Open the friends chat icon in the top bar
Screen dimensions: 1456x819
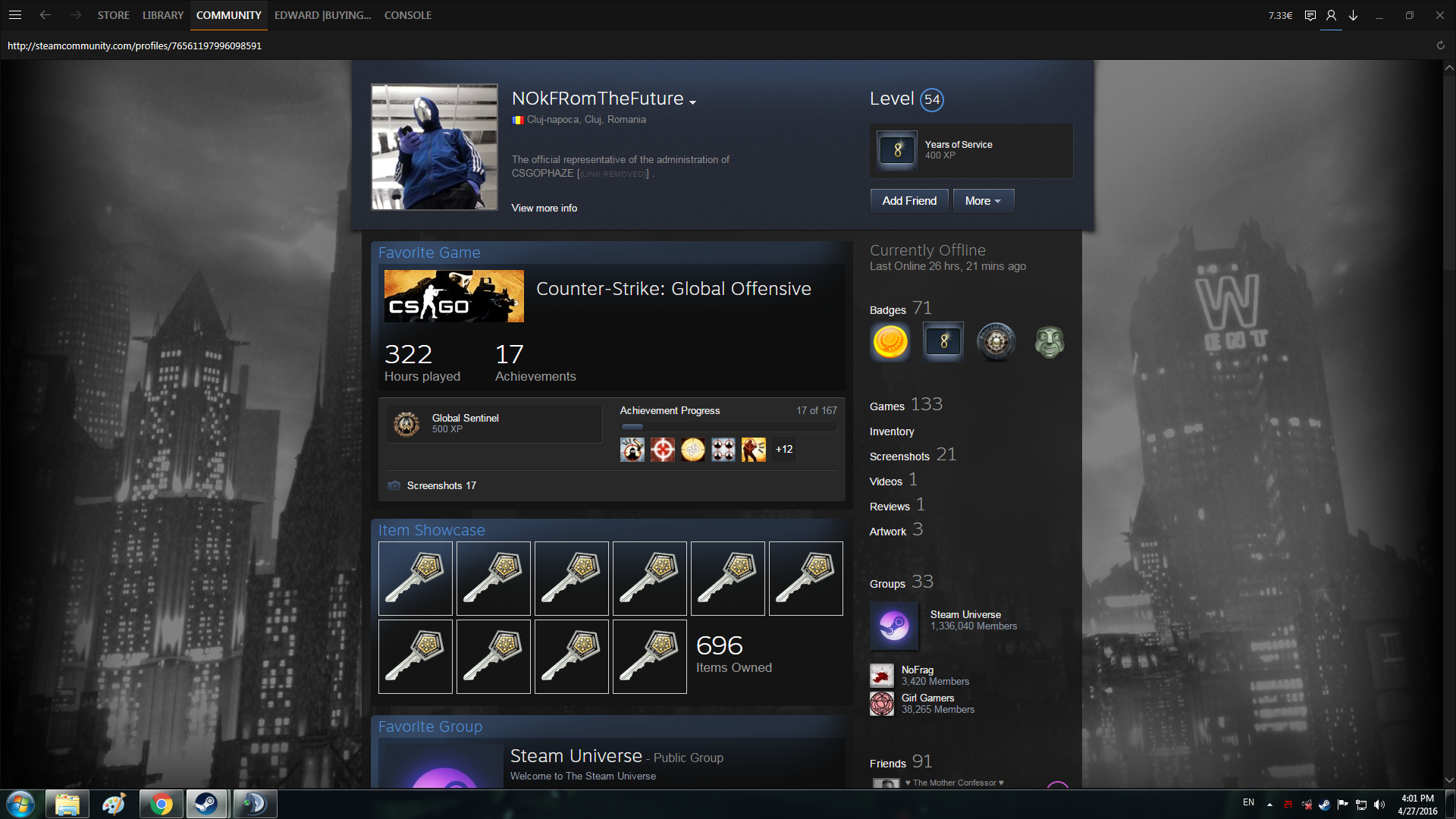coord(1310,15)
